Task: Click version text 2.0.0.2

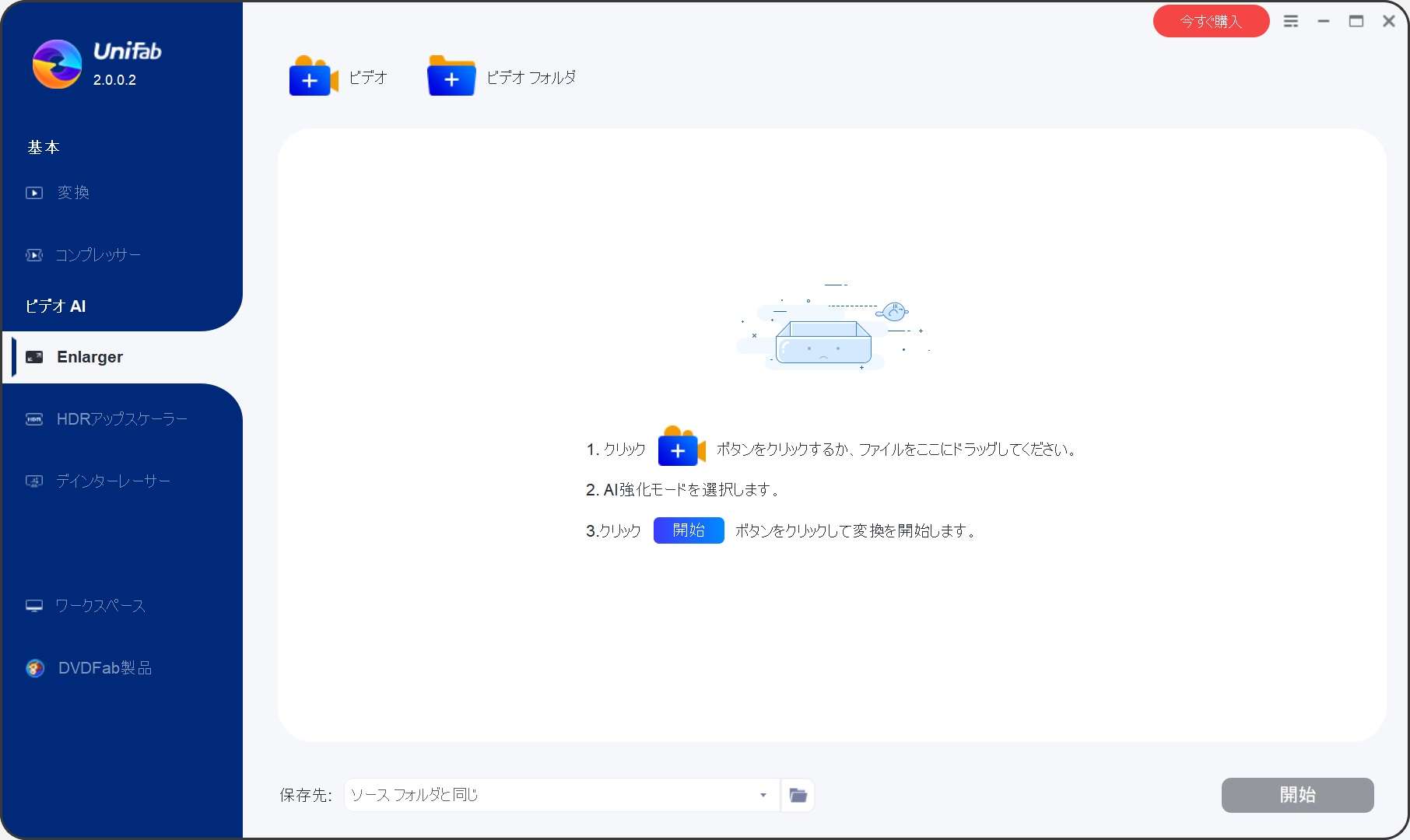Action: point(114,79)
